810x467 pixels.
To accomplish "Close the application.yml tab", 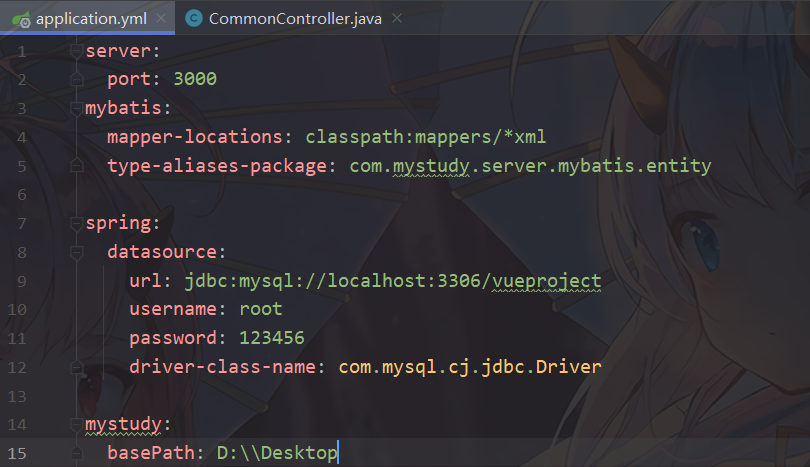I will (x=160, y=18).
